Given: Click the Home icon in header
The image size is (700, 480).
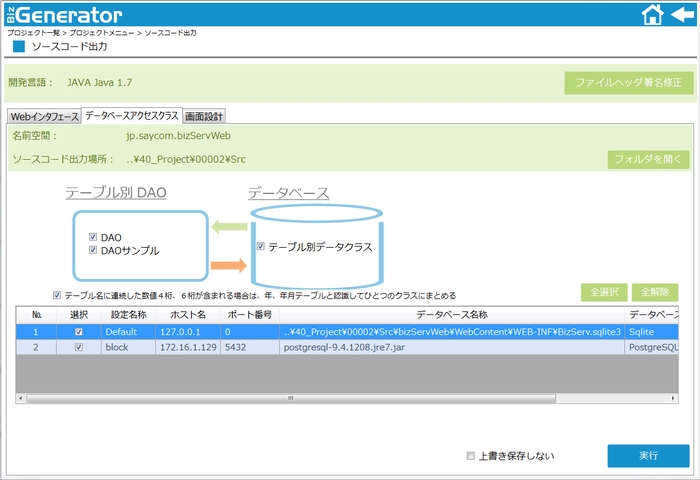Looking at the screenshot, I should pos(652,14).
